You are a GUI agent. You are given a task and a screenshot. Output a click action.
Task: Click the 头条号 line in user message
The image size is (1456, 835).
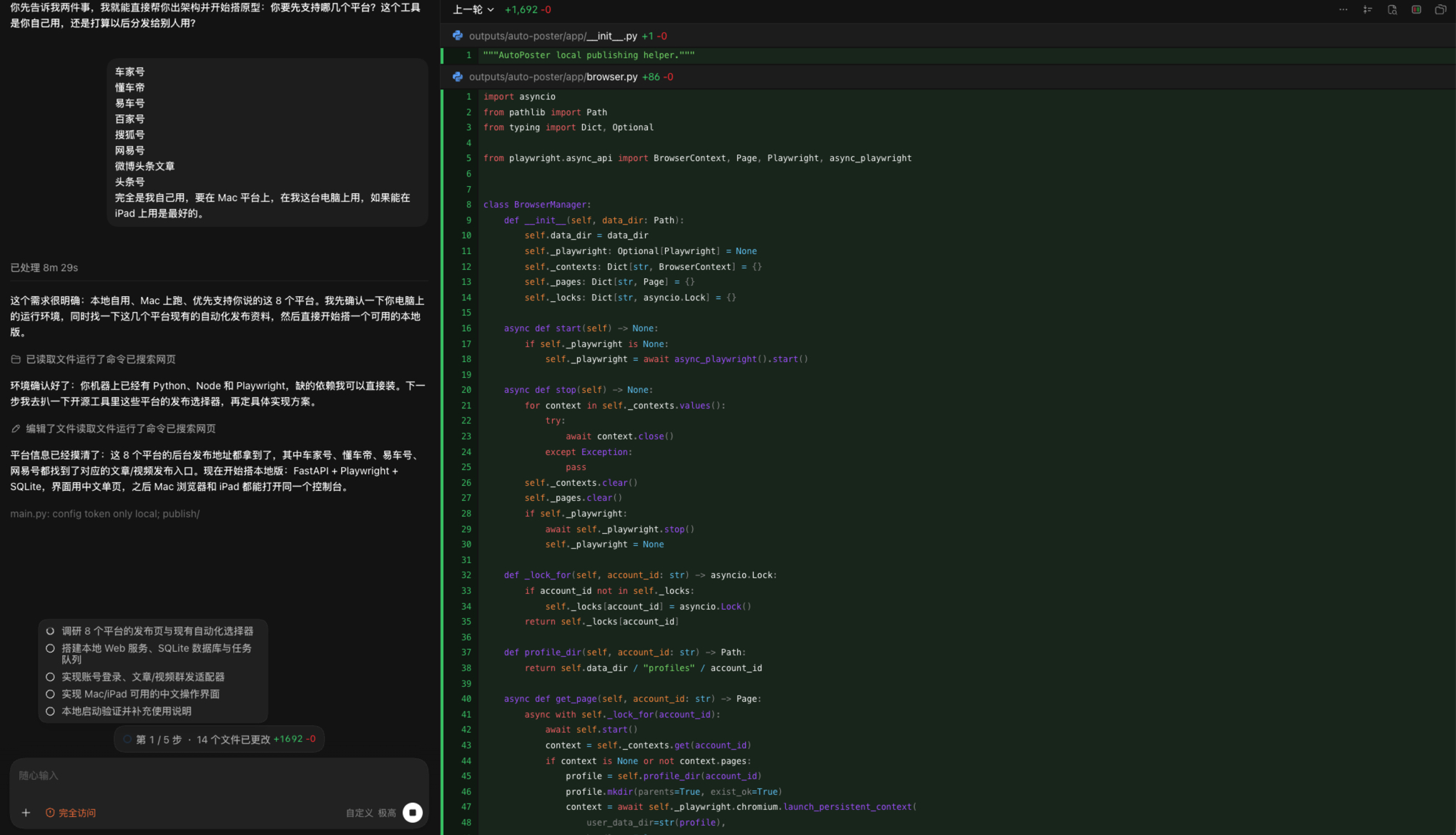tap(129, 182)
